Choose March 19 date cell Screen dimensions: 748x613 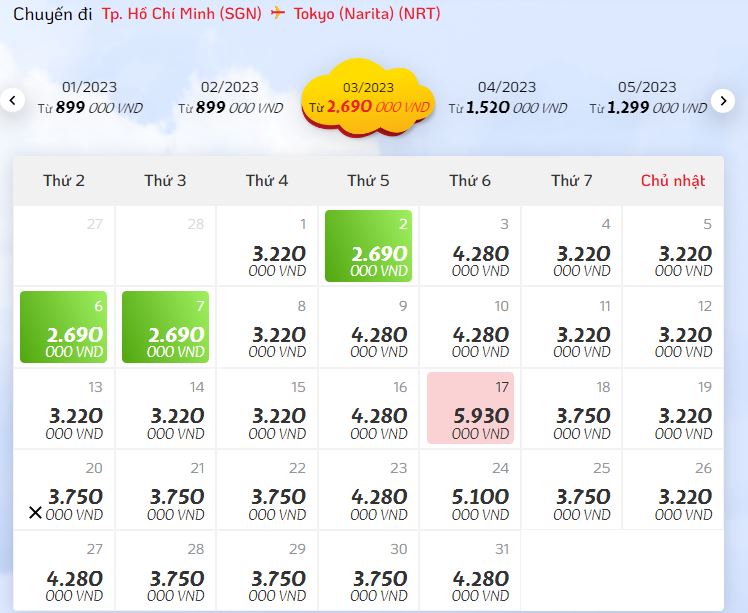(x=673, y=409)
